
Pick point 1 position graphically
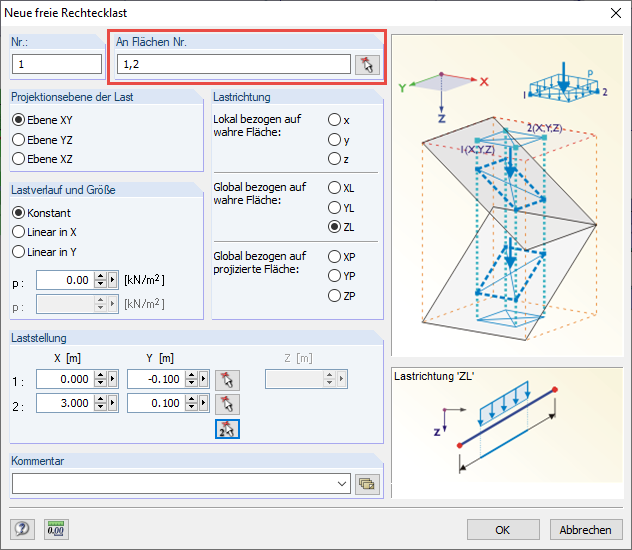click(x=227, y=380)
